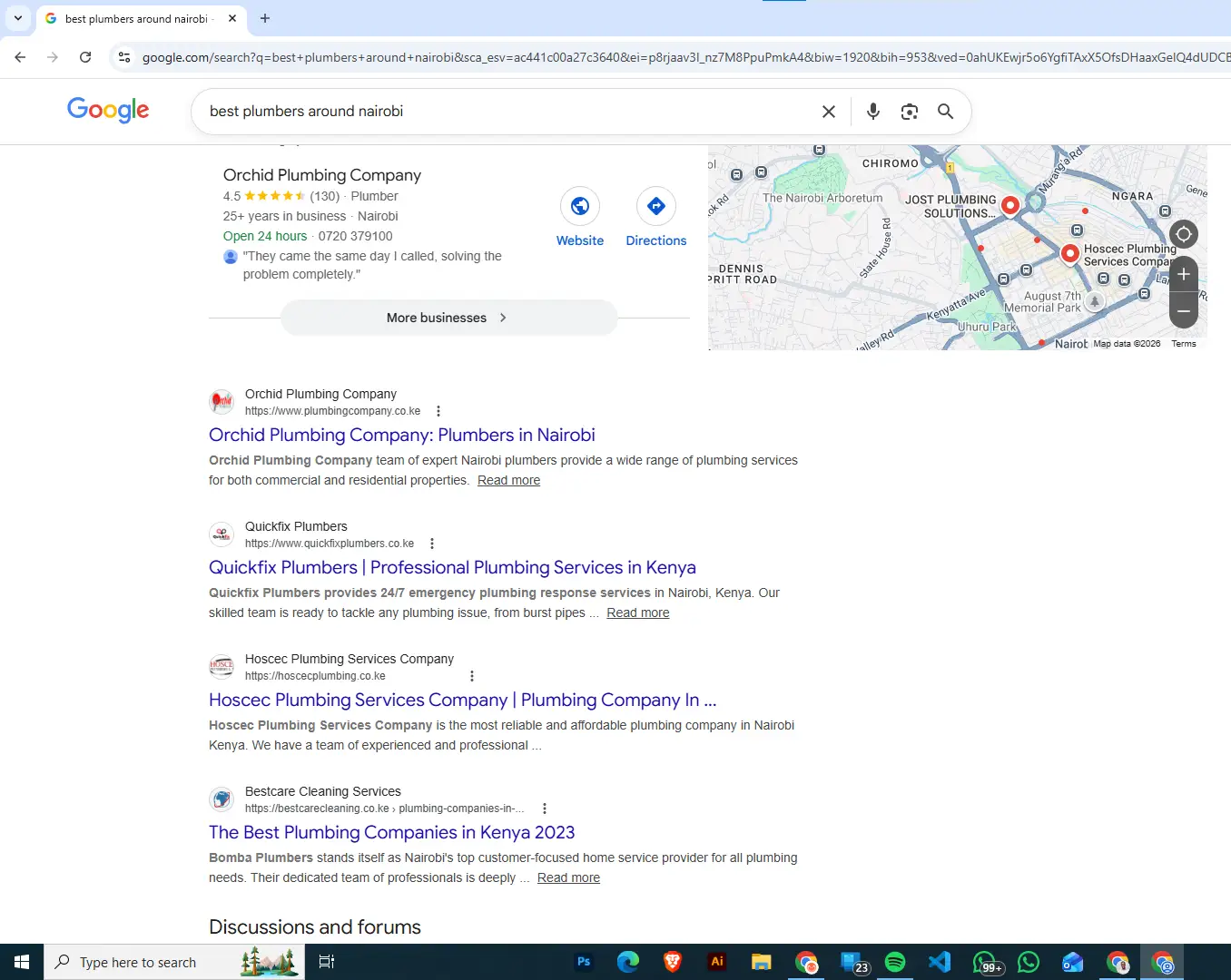Click Read more under Quickfix Plumbers snippet
Viewport: 1231px width, 980px height.
point(637,612)
